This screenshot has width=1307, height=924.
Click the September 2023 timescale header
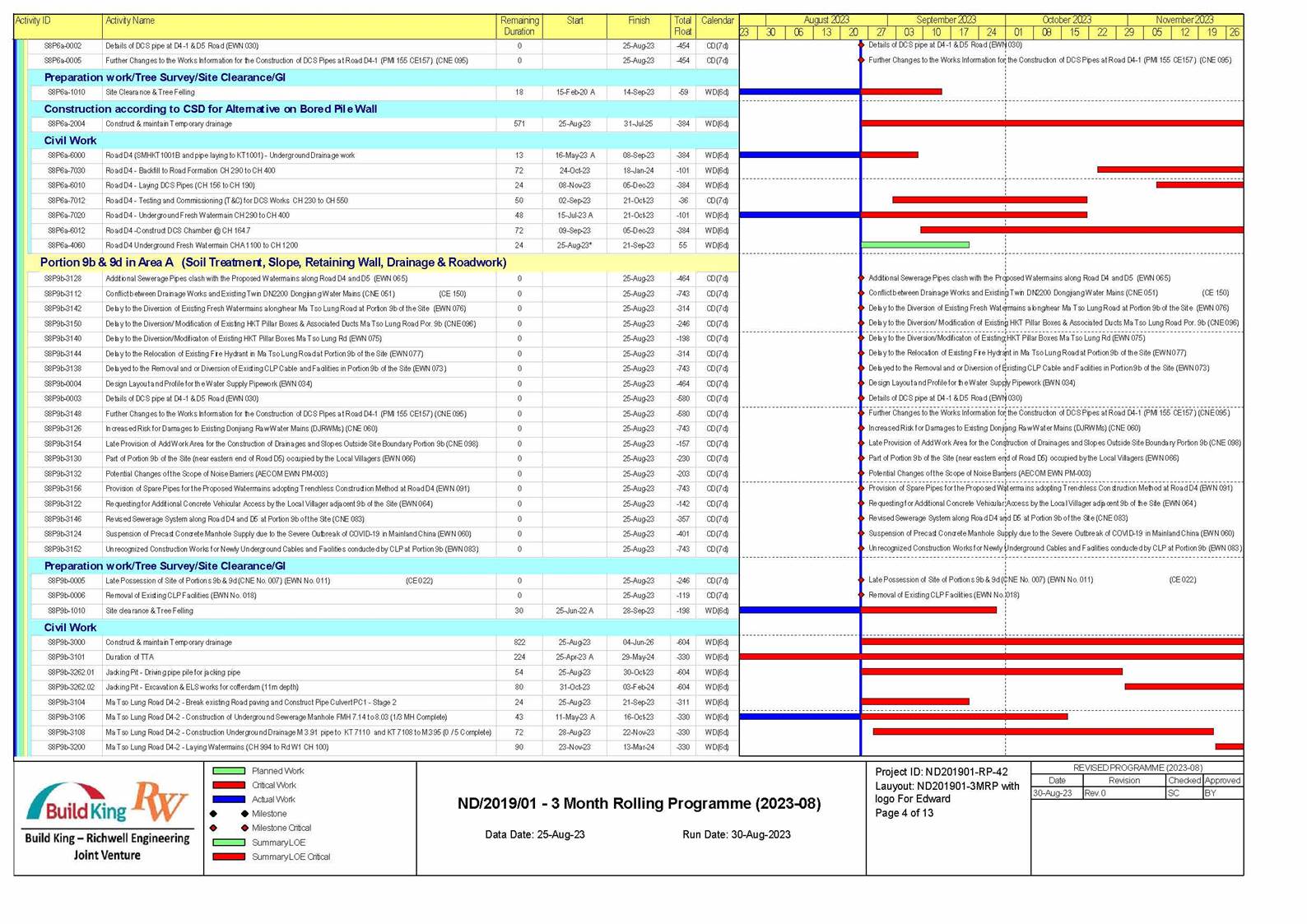(947, 20)
